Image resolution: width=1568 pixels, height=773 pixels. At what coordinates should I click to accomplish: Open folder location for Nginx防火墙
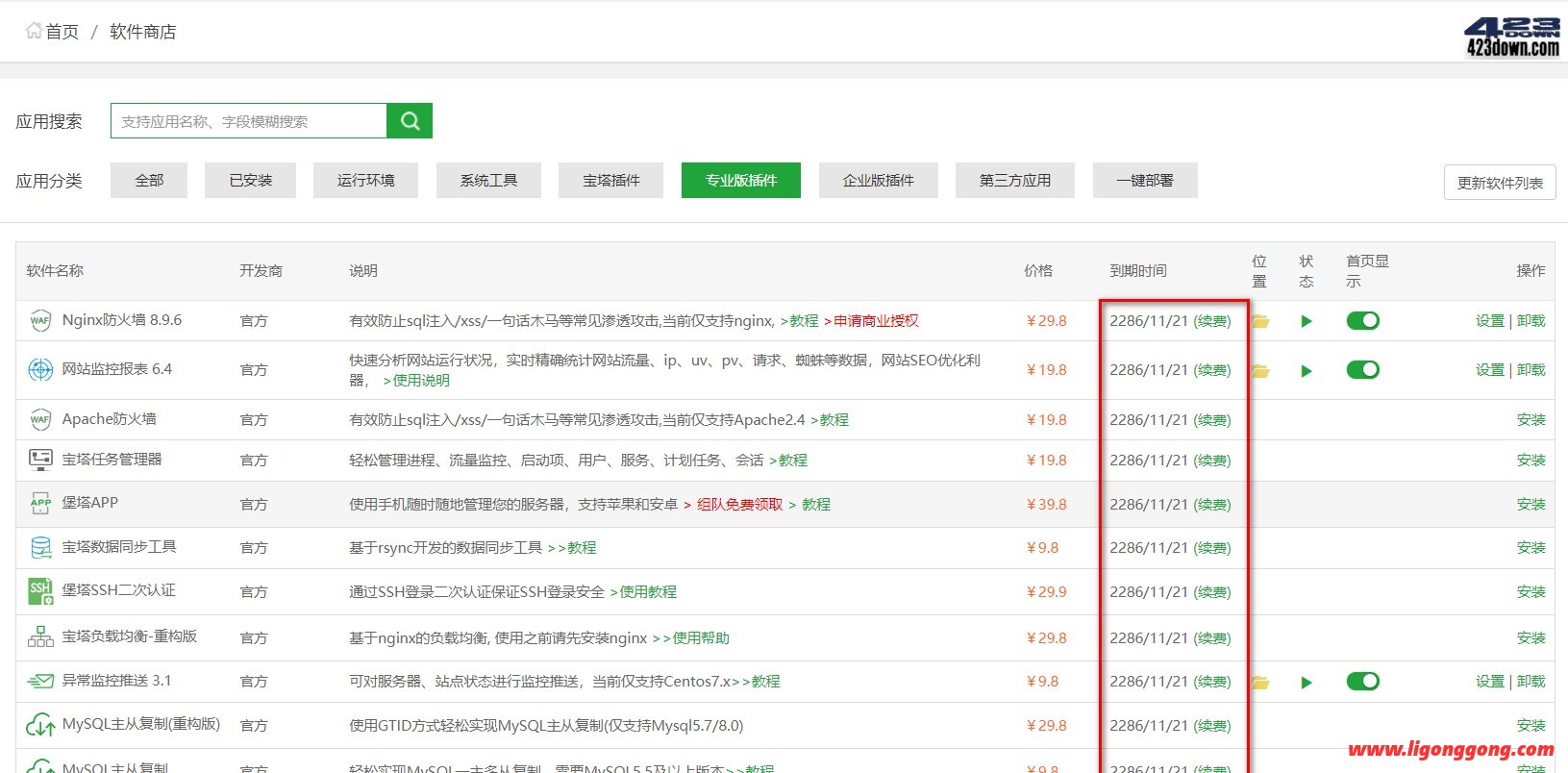(1260, 321)
